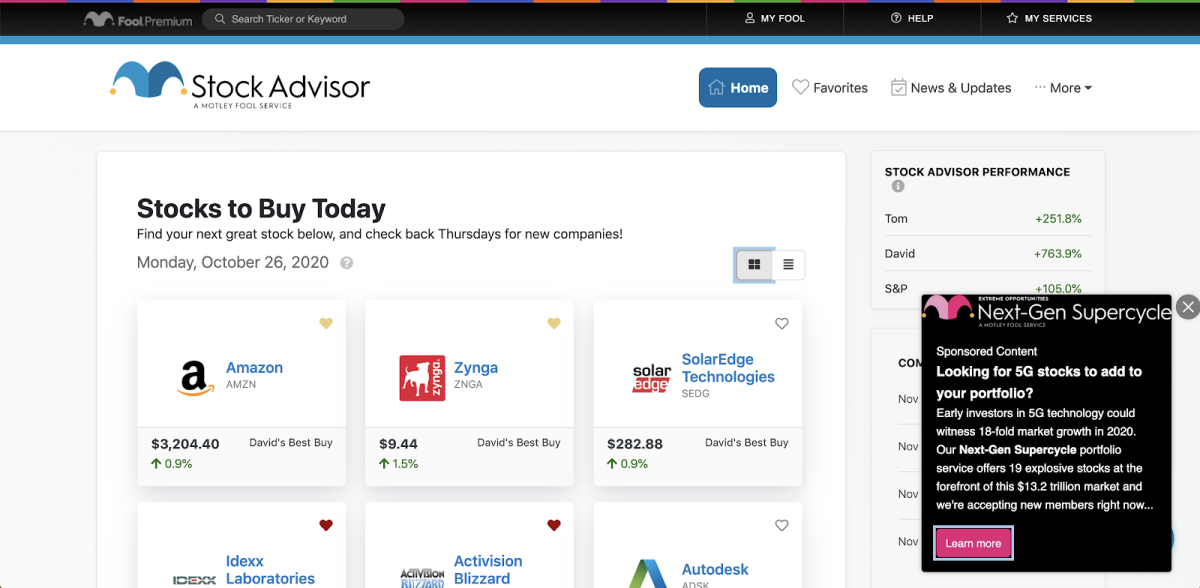The height and width of the screenshot is (588, 1200).
Task: Open the Favorites page
Action: [x=830, y=88]
